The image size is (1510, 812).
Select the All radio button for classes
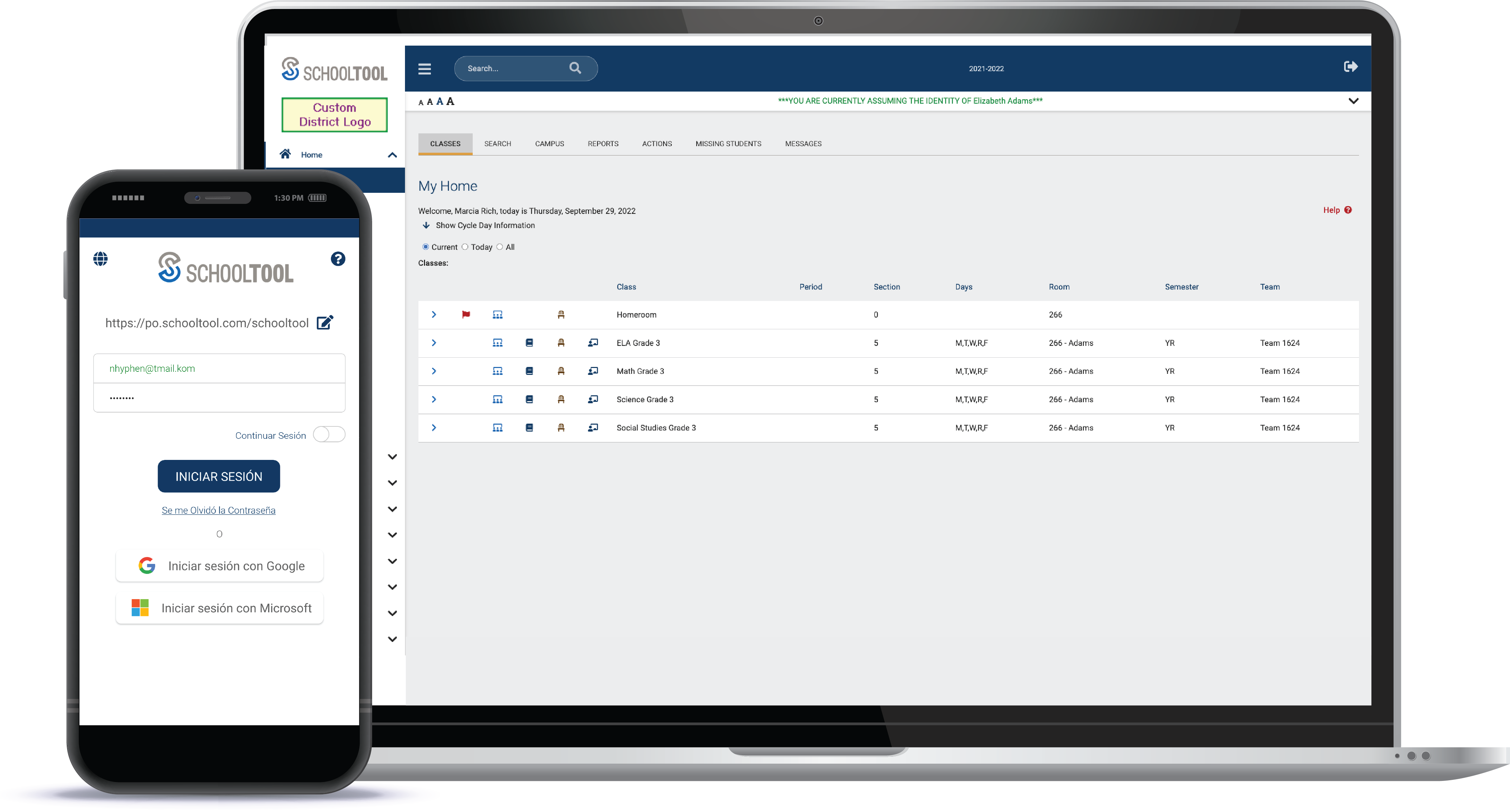pyautogui.click(x=502, y=247)
